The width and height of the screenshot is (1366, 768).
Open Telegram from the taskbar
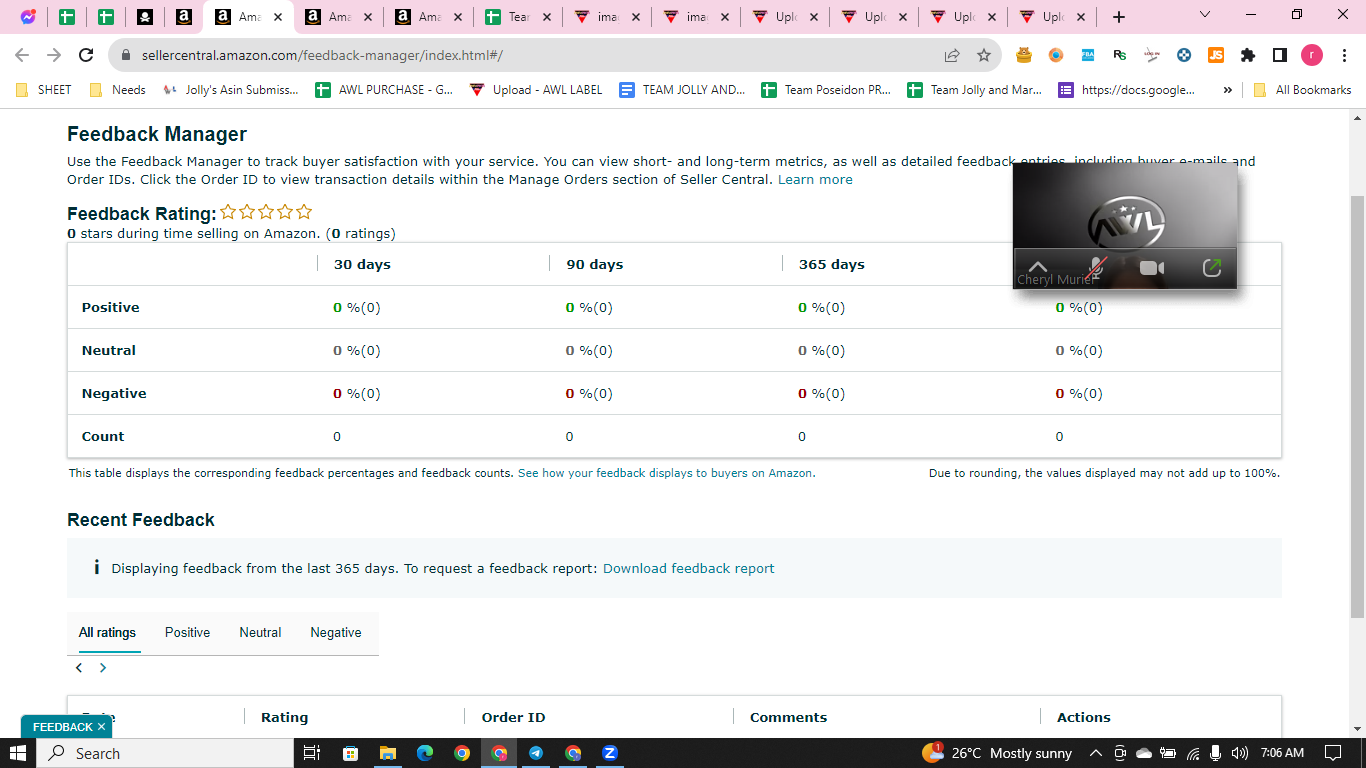tap(536, 753)
